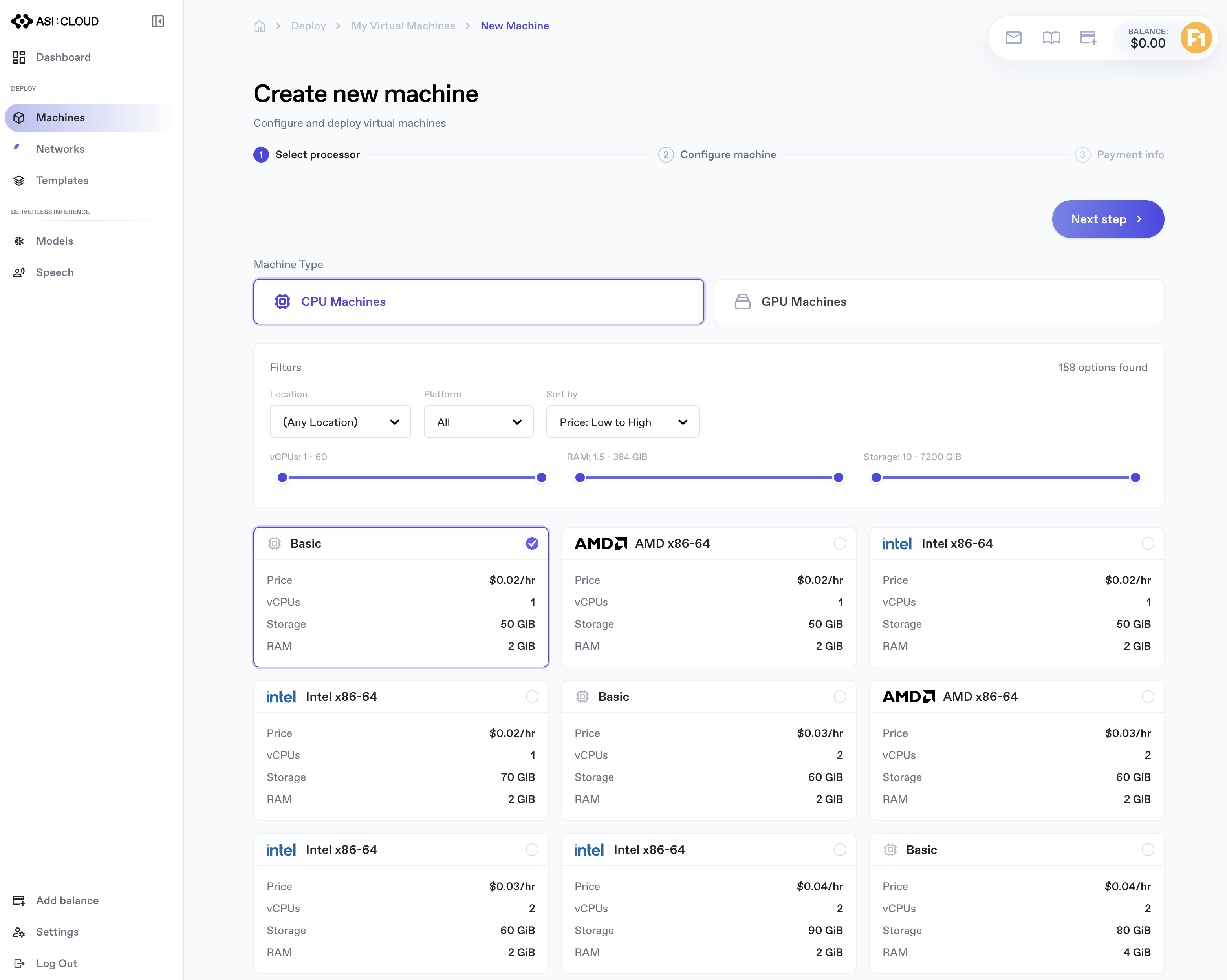Click the Configure machine step indicator
This screenshot has width=1227, height=980.
click(x=717, y=155)
